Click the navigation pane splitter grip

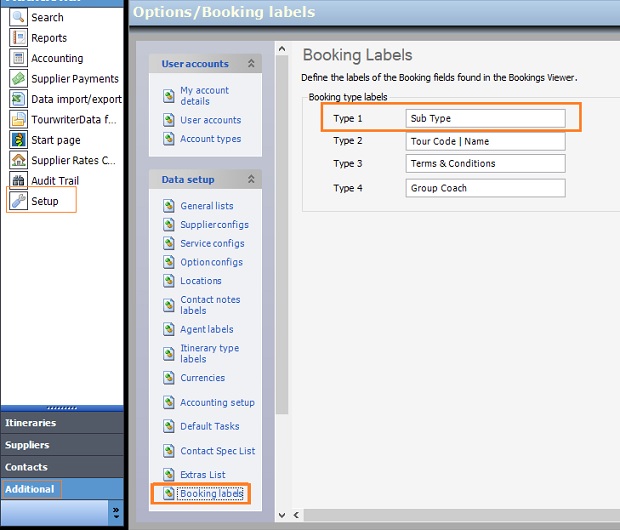tap(62, 408)
